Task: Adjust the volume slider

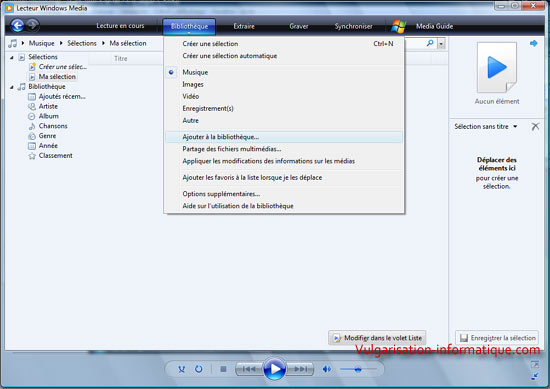Action: (358, 369)
